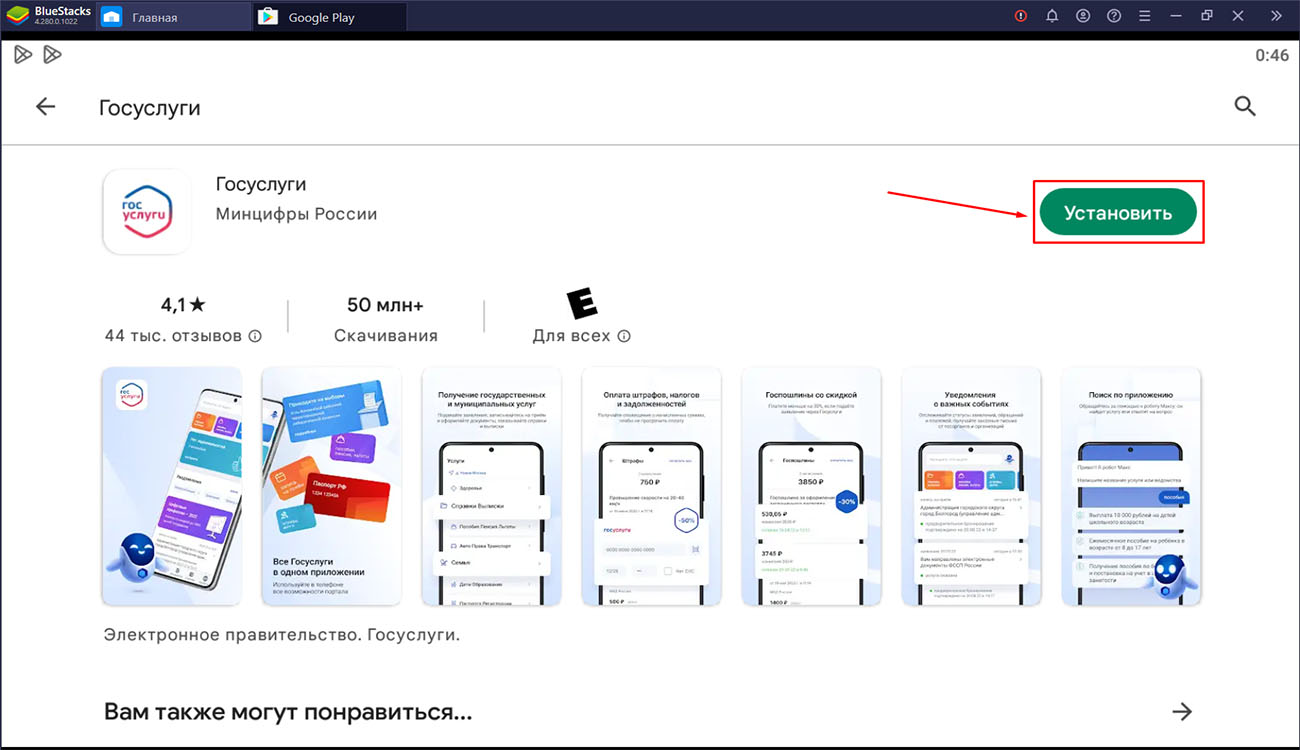Click the Для всех age rating label
This screenshot has width=1300, height=750.
[x=571, y=336]
